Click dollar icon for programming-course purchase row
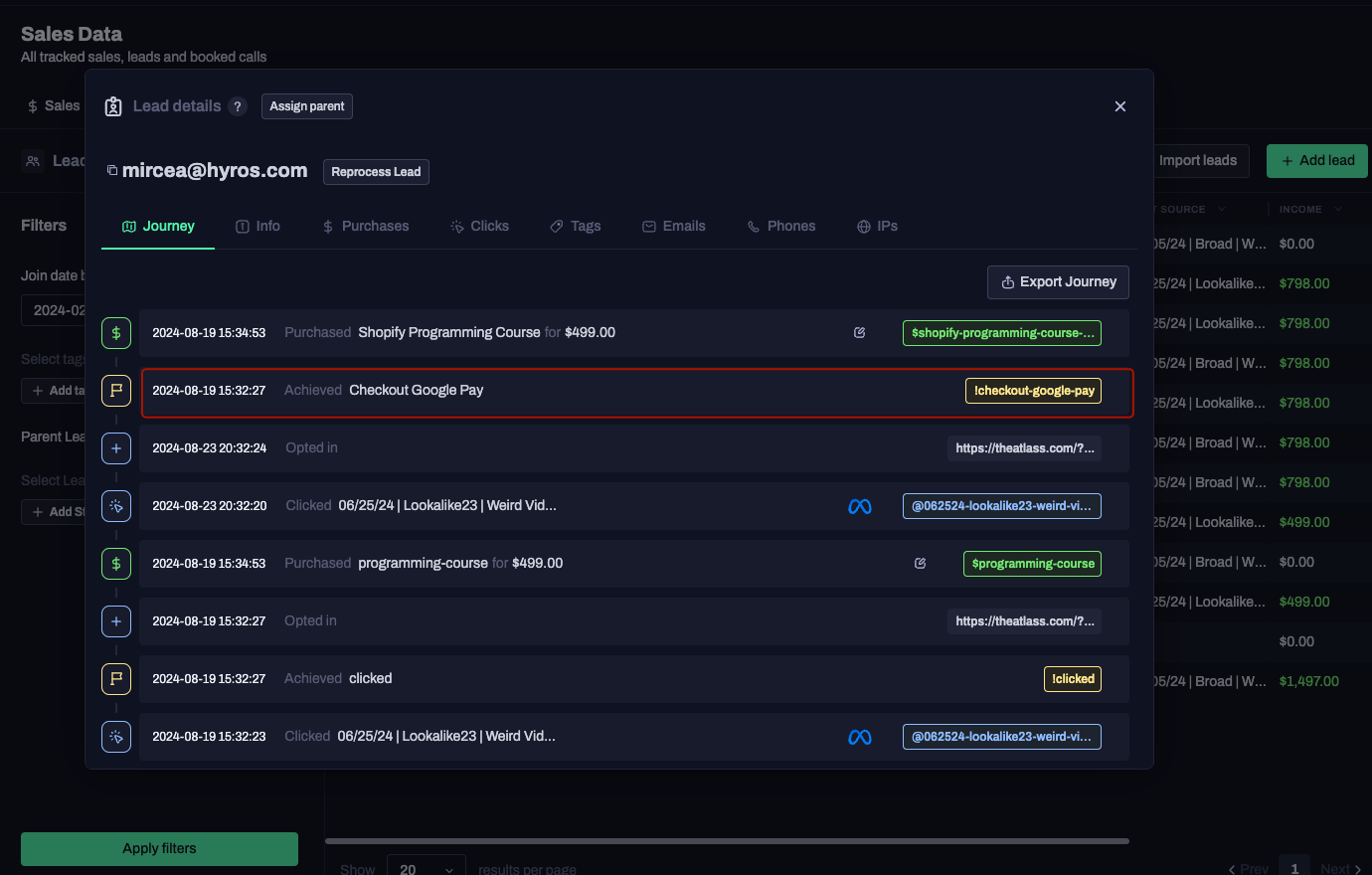The width and height of the screenshot is (1372, 875). [x=116, y=564]
